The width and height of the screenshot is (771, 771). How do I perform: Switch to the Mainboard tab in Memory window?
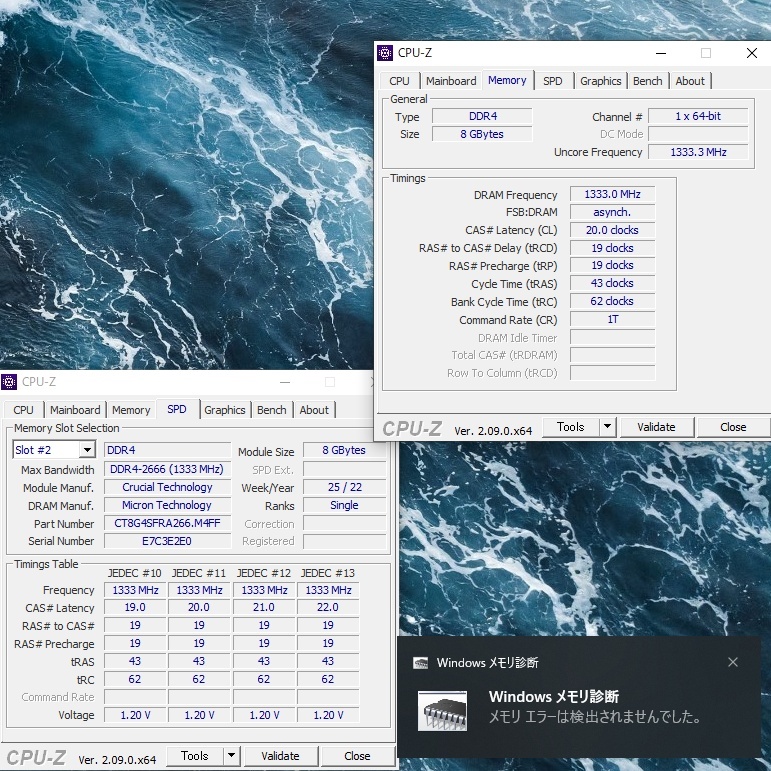[451, 81]
